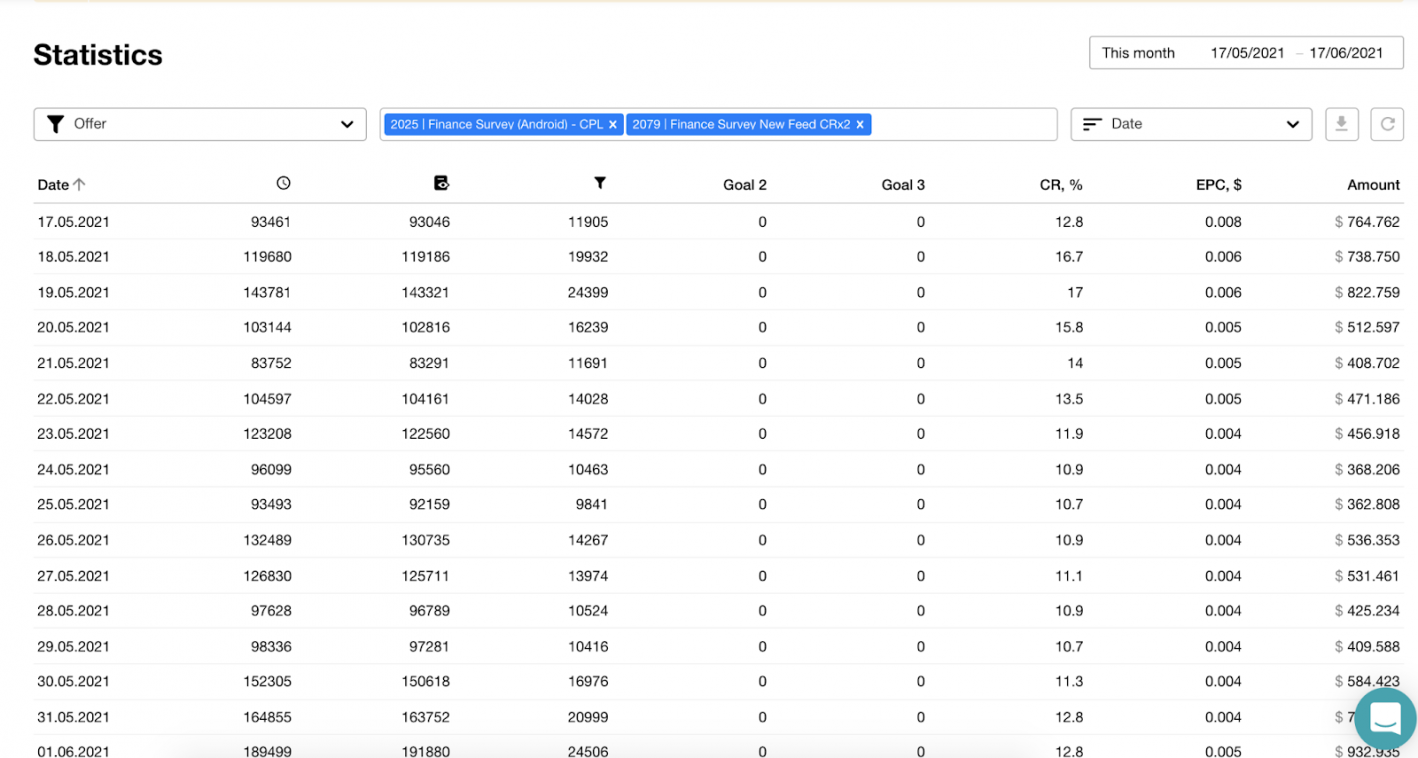The image size is (1418, 758).
Task: Click the amount $ 531.461
Action: click(x=1367, y=576)
